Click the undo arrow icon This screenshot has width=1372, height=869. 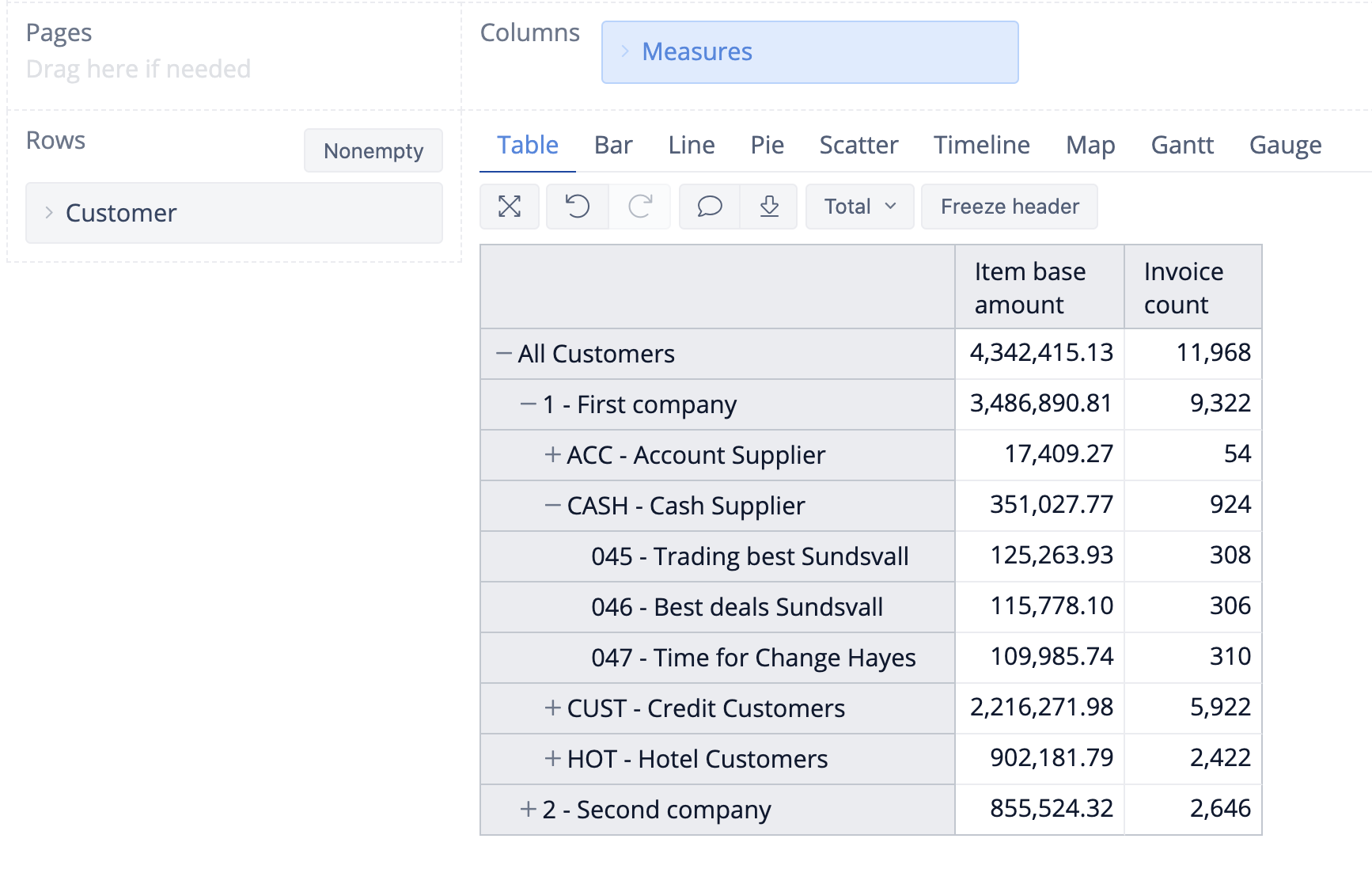[x=578, y=207]
